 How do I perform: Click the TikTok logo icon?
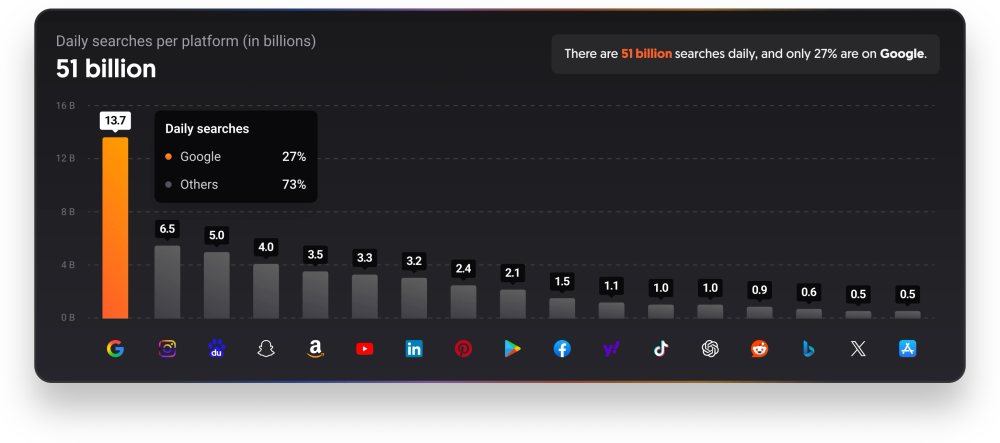[661, 349]
